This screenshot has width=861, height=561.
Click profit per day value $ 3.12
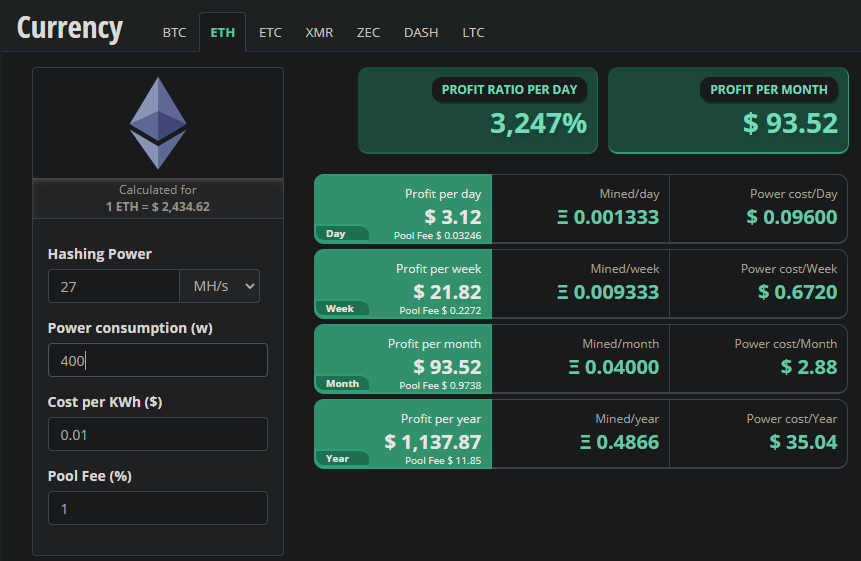click(x=452, y=217)
